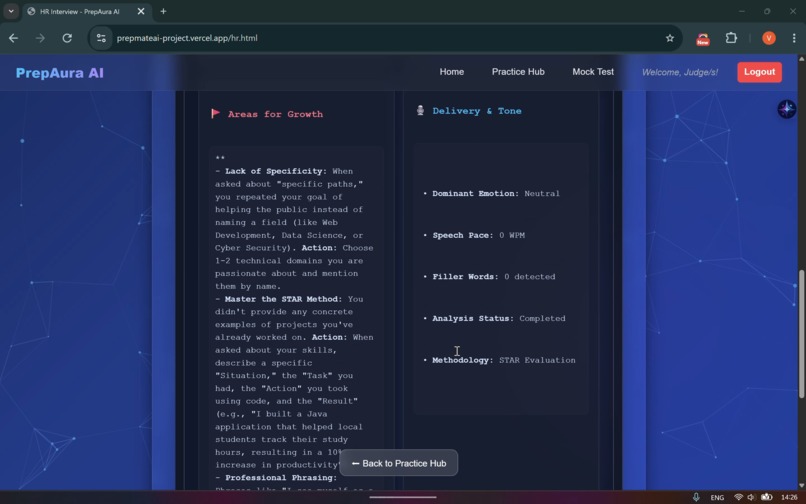Reload the HR interview page
The width and height of the screenshot is (806, 504).
pos(67,38)
